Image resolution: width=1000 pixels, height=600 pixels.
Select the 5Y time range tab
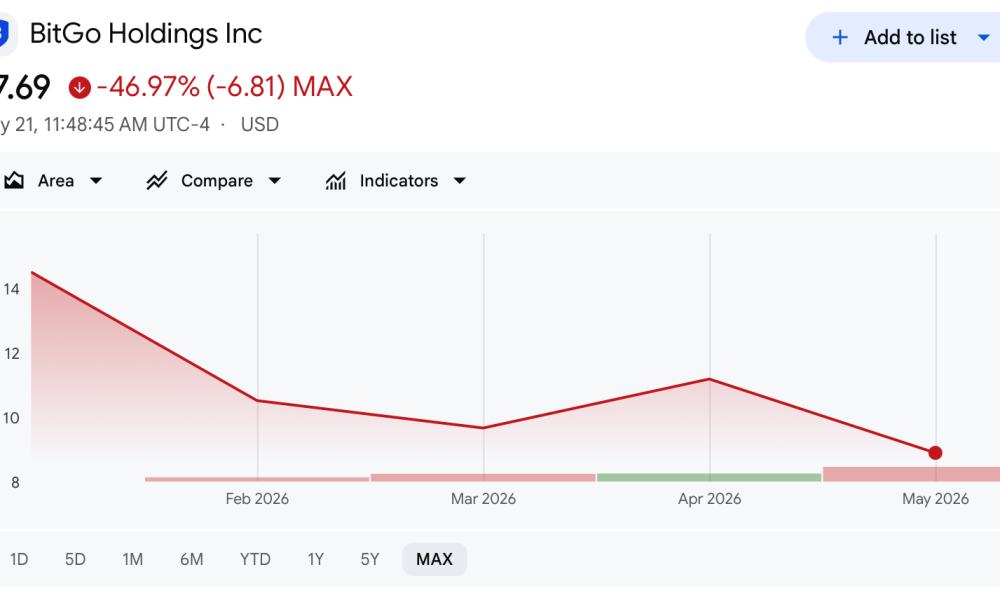(x=370, y=559)
